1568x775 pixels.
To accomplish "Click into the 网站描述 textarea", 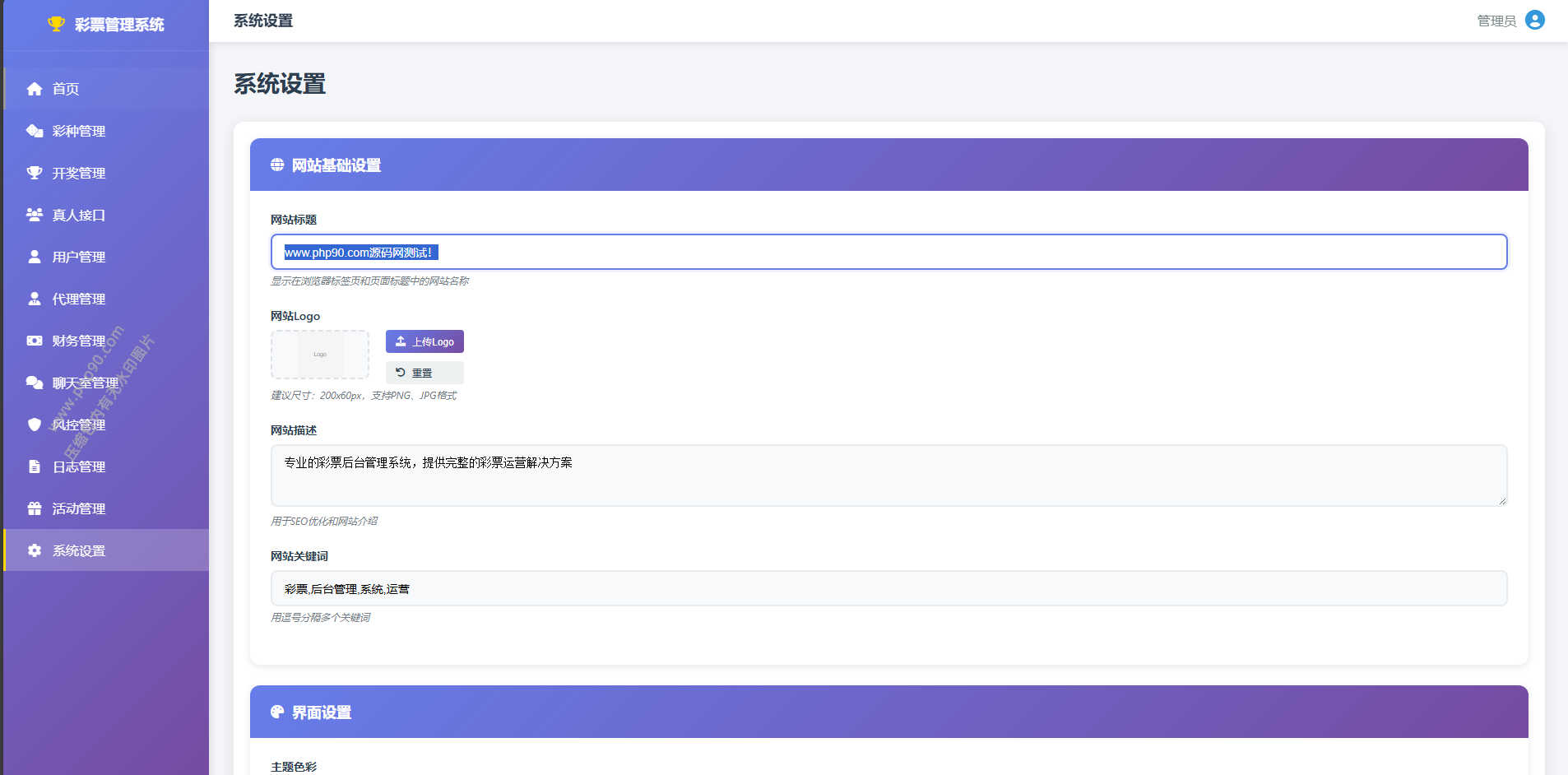I will pyautogui.click(x=888, y=476).
